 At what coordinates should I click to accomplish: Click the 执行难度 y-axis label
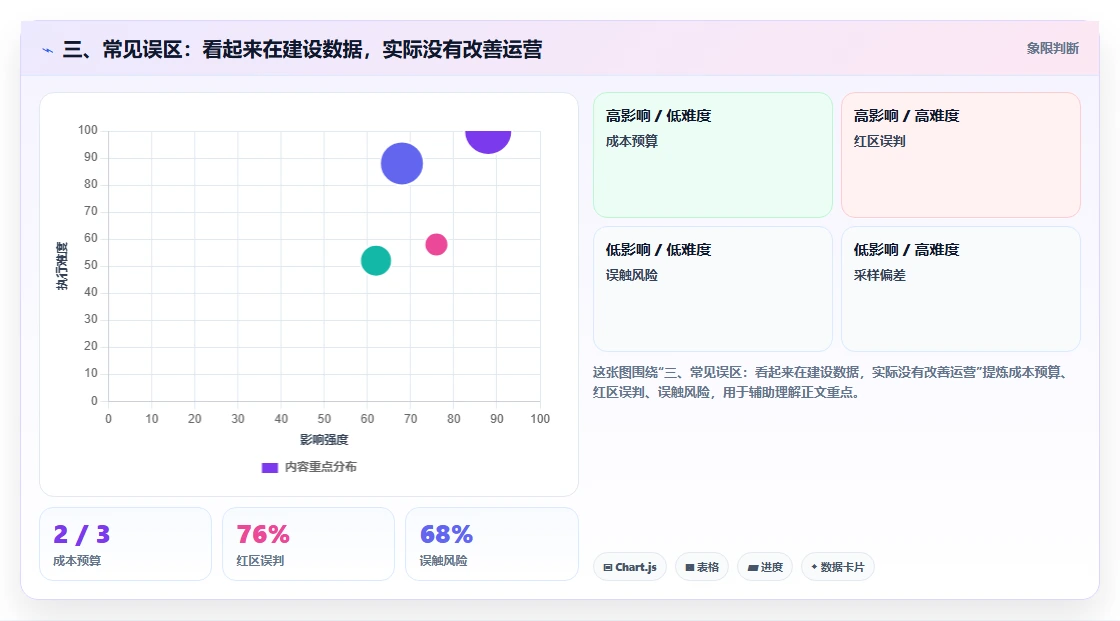pos(61,266)
